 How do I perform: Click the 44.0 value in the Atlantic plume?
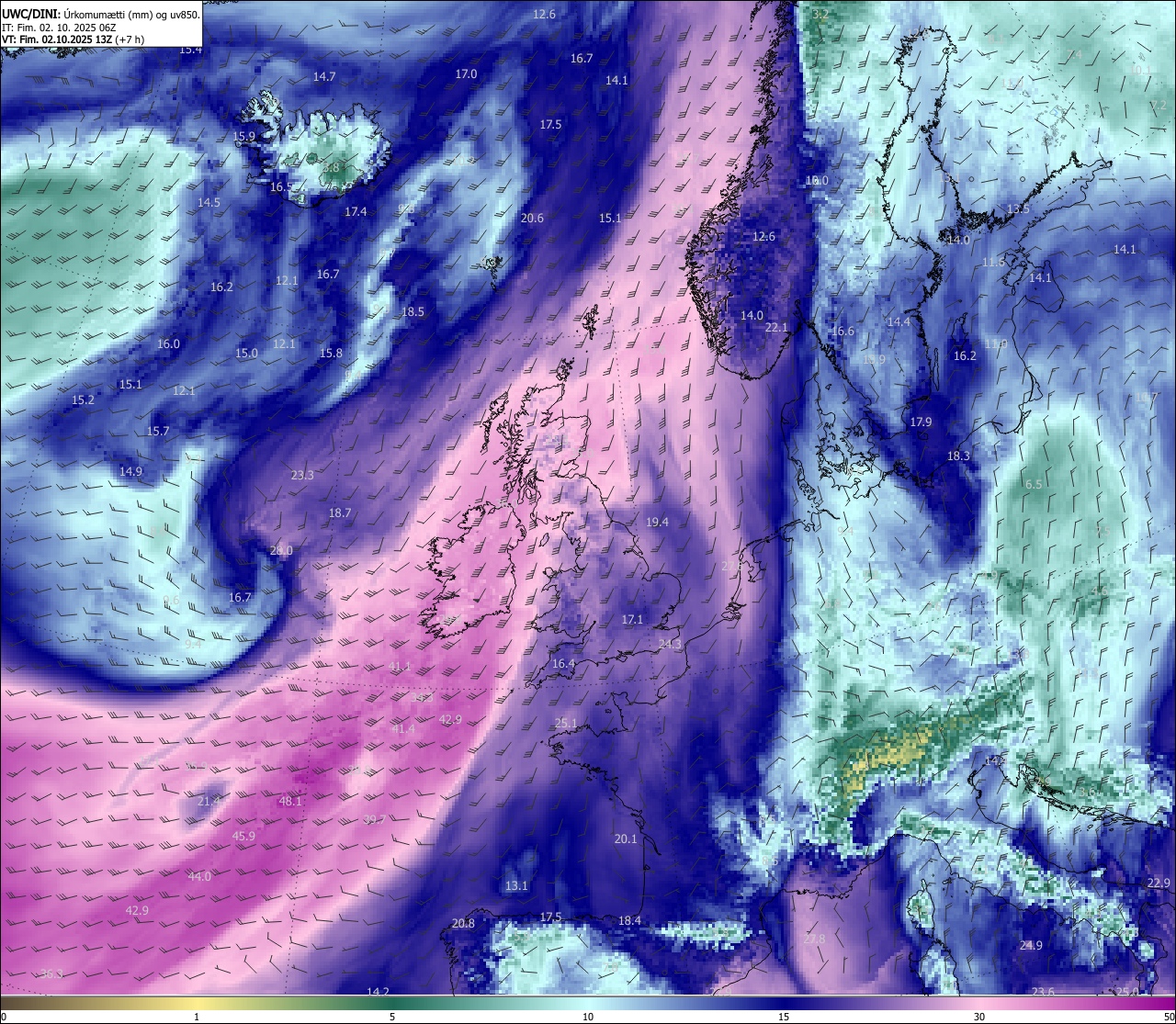click(x=199, y=876)
